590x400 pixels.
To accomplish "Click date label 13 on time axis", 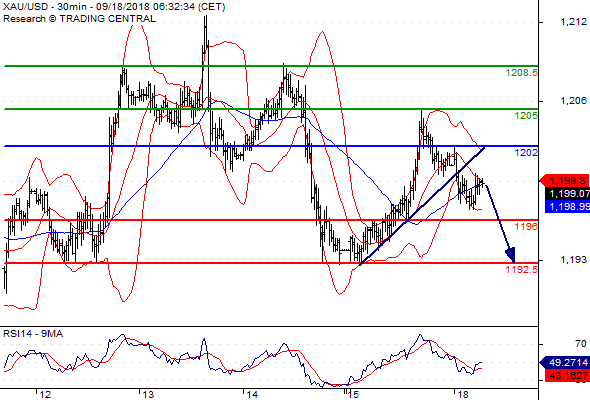I will (148, 395).
